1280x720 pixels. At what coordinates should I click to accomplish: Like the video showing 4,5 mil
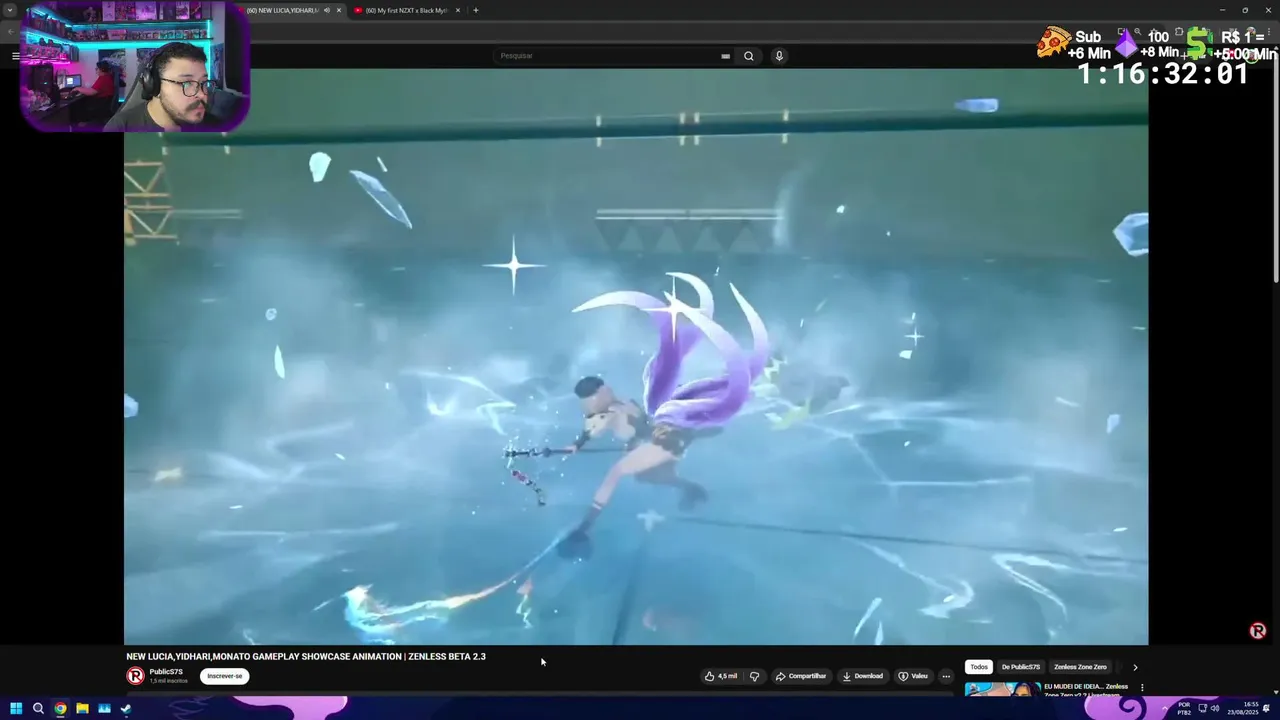(x=721, y=676)
